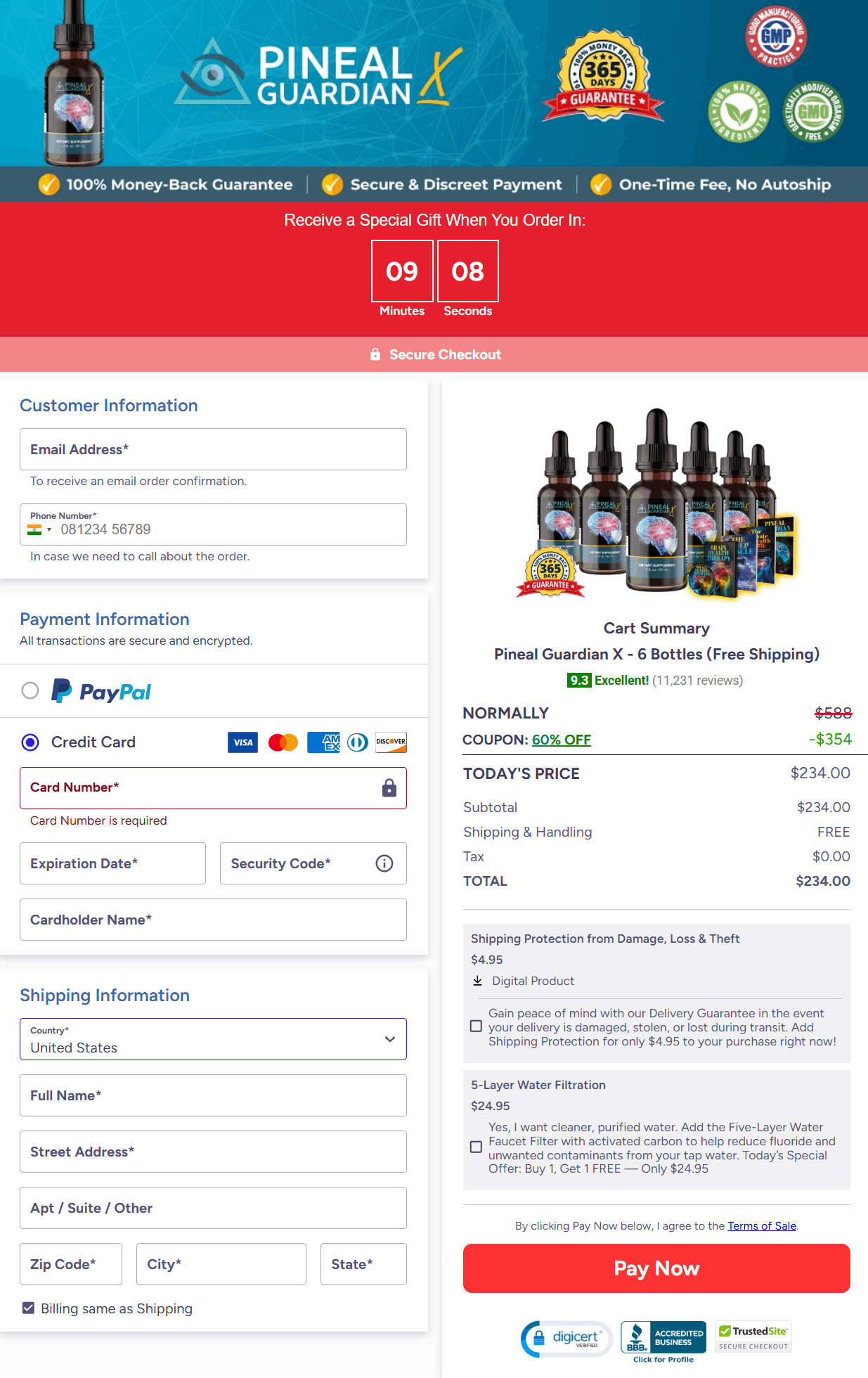Click the City field
868x1378 pixels.
[221, 1264]
